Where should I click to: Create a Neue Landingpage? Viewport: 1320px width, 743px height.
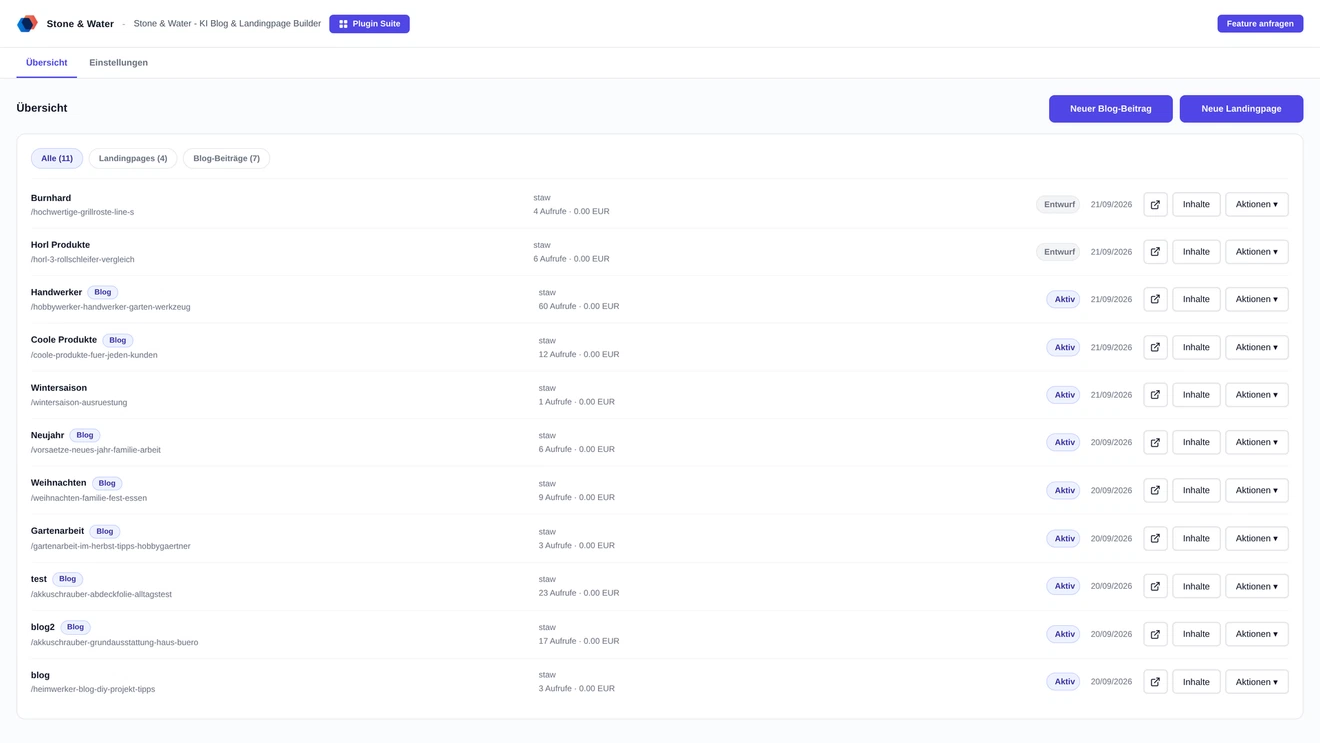[1241, 109]
